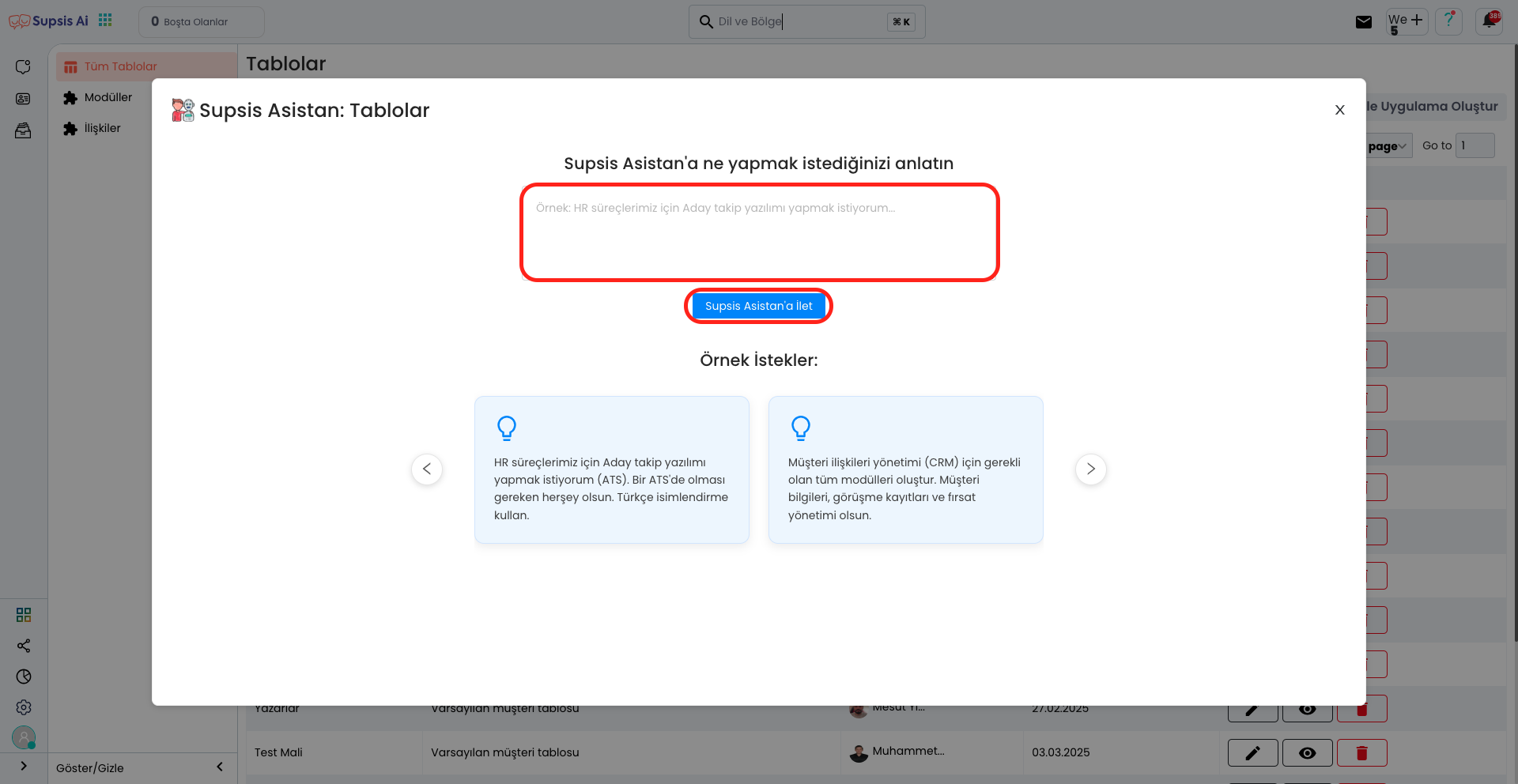Viewport: 1518px width, 784px height.
Task: Click the pencil edit icon for Test Mali
Action: [1252, 753]
